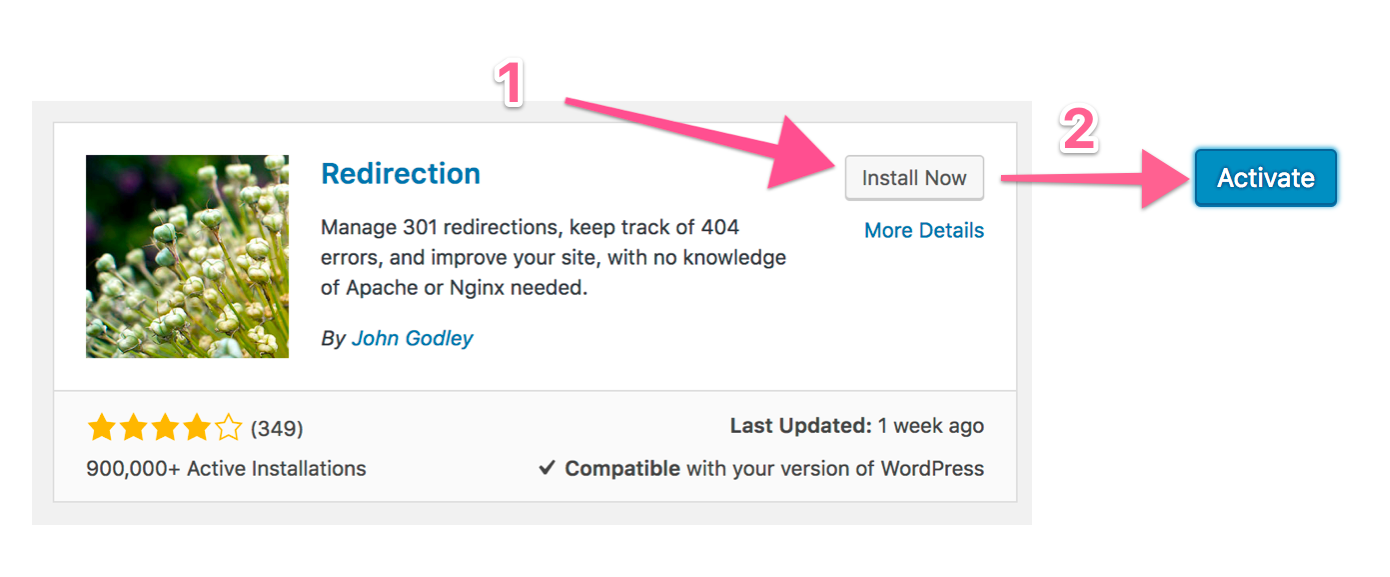Click the pink step number 2
The width and height of the screenshot is (1390, 577).
pos(1078,131)
